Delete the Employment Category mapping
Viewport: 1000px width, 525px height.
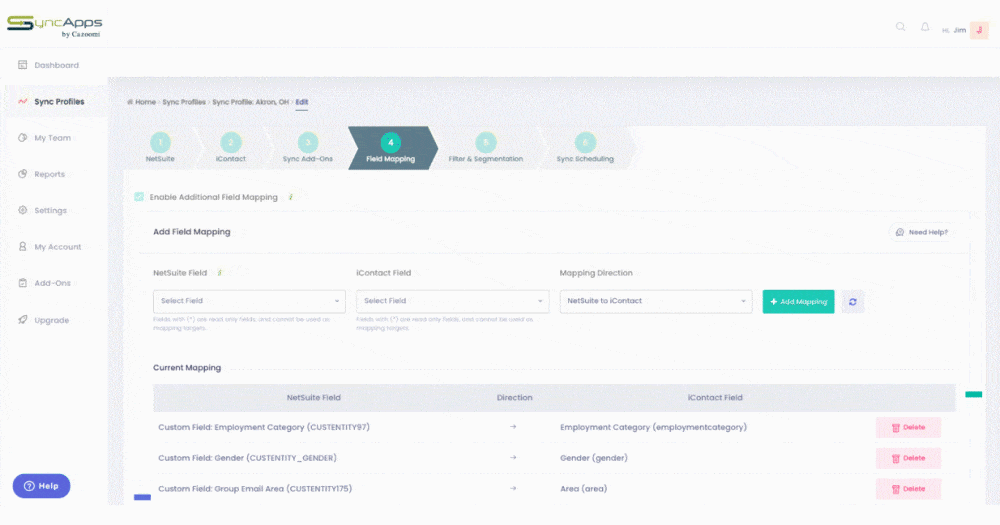pos(908,427)
